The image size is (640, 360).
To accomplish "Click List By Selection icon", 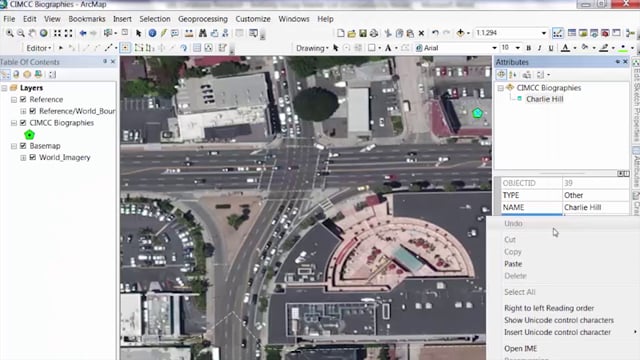I will pyautogui.click(x=38, y=74).
